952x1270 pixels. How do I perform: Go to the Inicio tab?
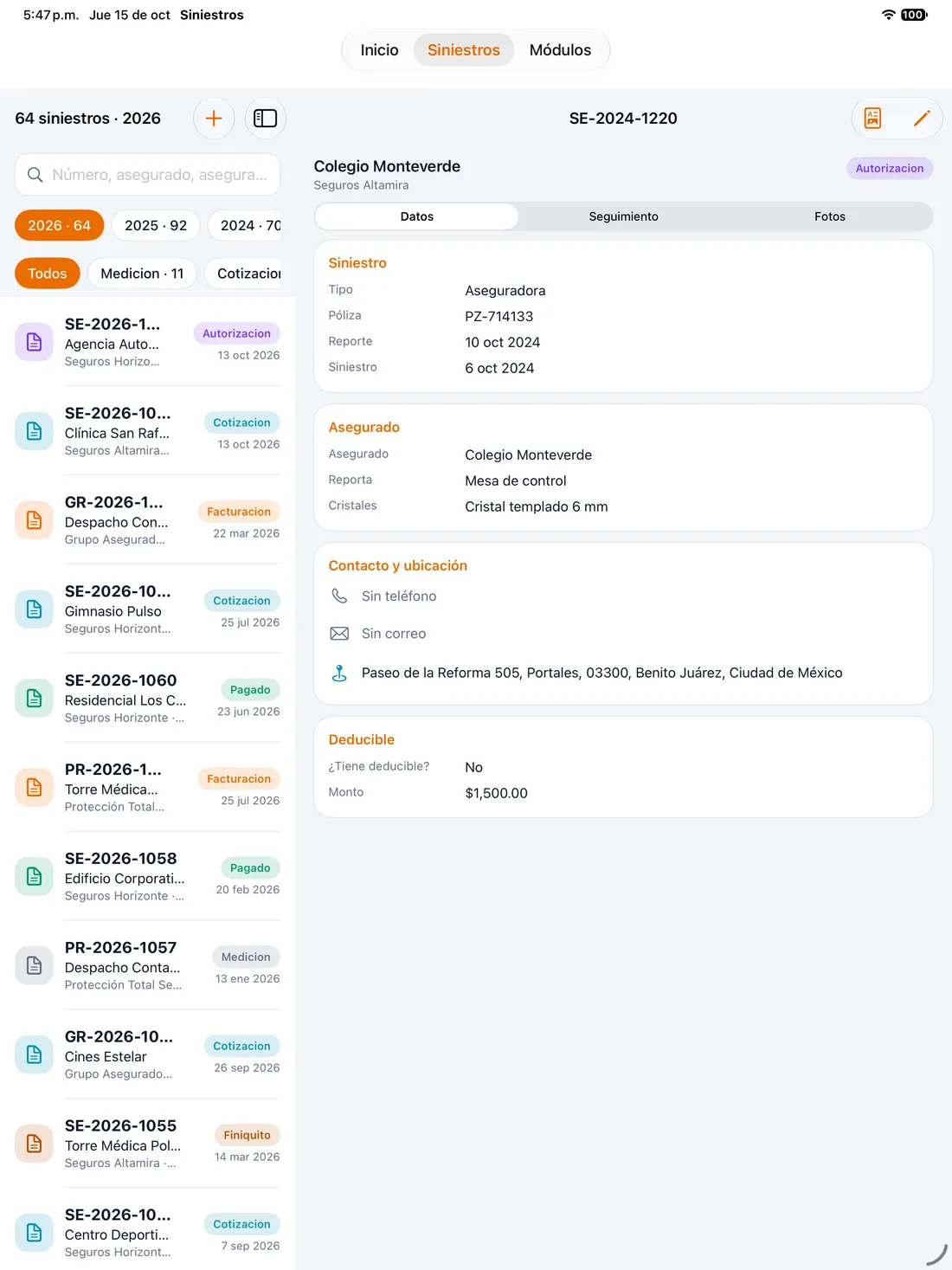coord(379,50)
